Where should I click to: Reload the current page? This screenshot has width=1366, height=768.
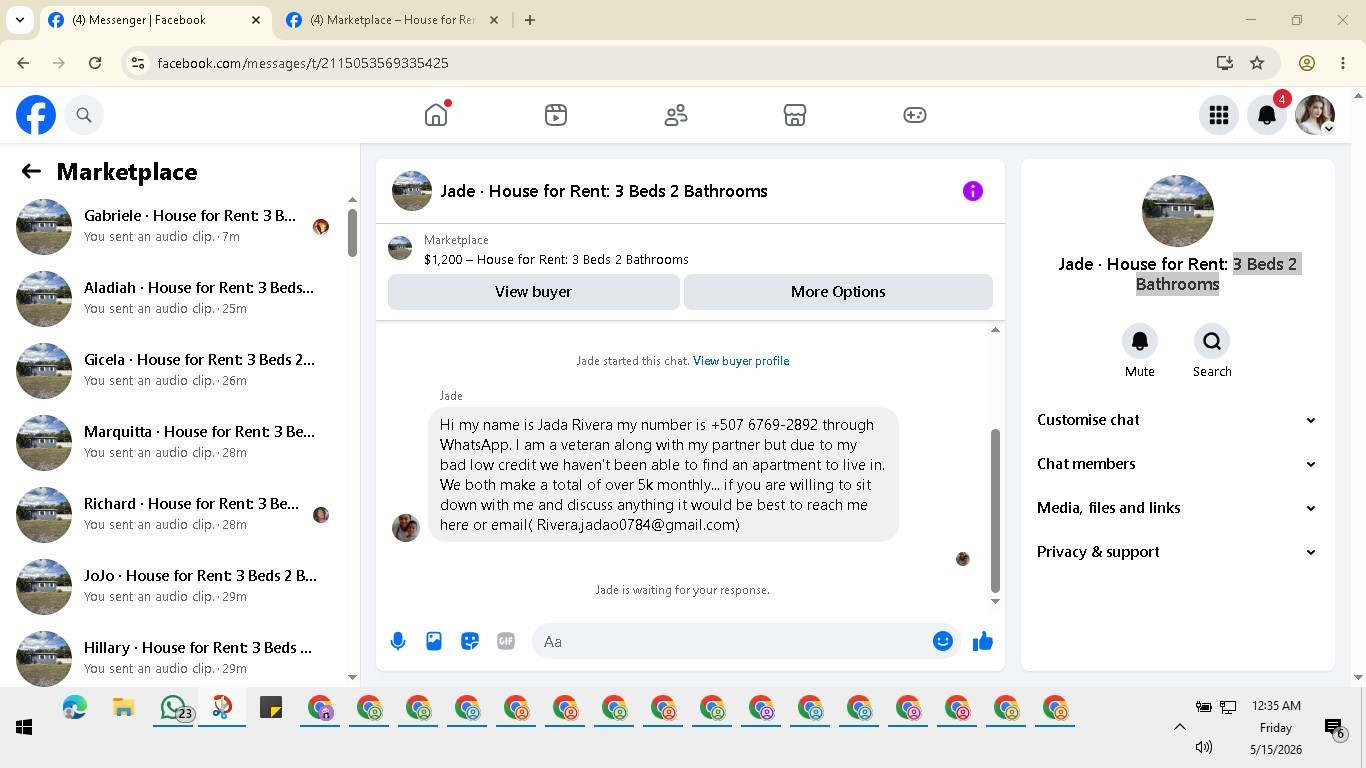tap(95, 63)
